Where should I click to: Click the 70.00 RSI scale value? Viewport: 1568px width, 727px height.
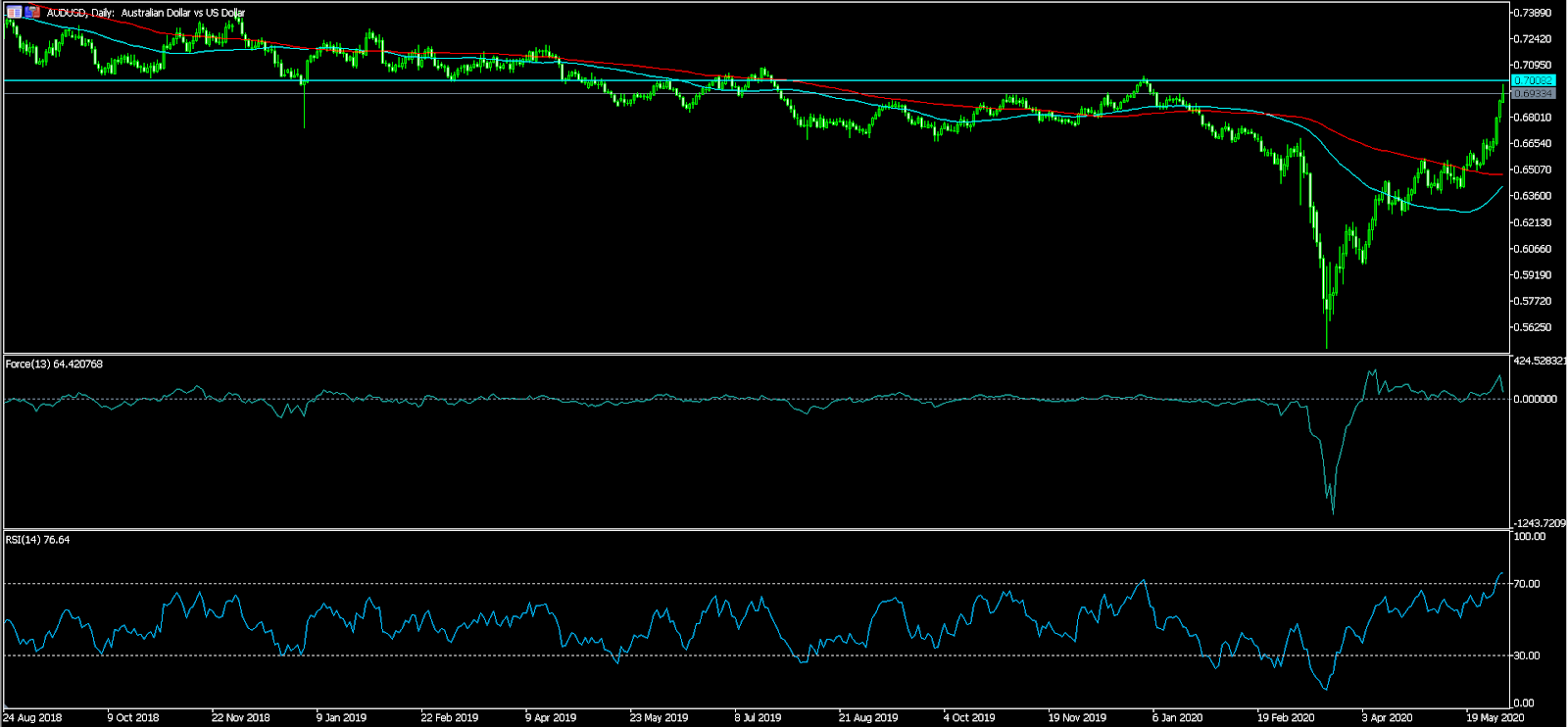coord(1527,584)
